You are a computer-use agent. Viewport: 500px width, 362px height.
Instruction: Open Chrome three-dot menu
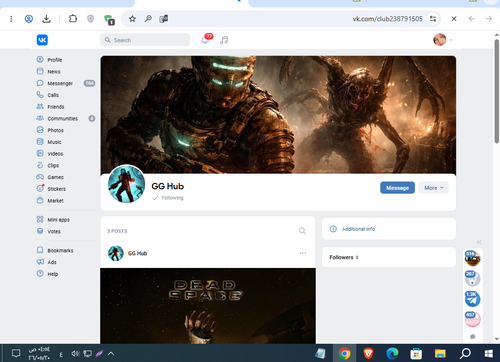(x=11, y=19)
